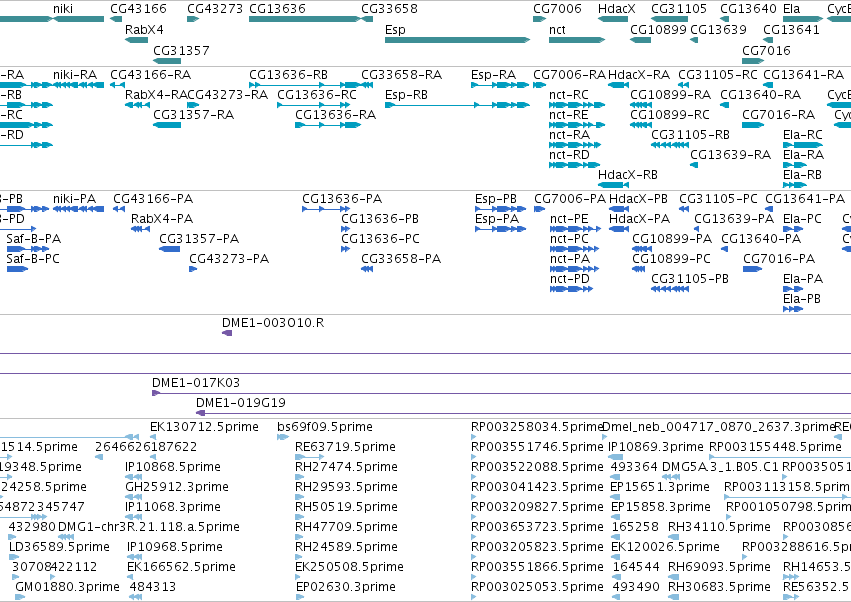Viewport: 851px width, 602px height.
Task: Select the CG33658 gene label
Action: (x=389, y=9)
